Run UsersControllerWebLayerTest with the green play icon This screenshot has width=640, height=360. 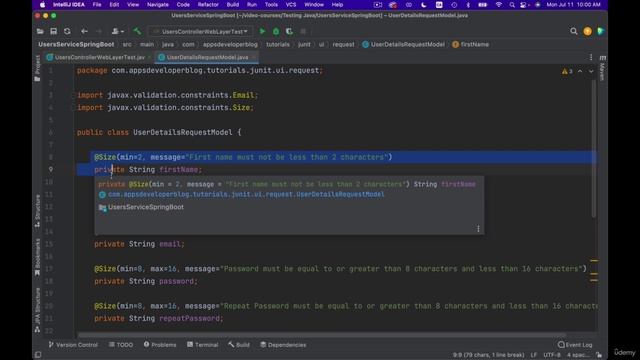(262, 31)
